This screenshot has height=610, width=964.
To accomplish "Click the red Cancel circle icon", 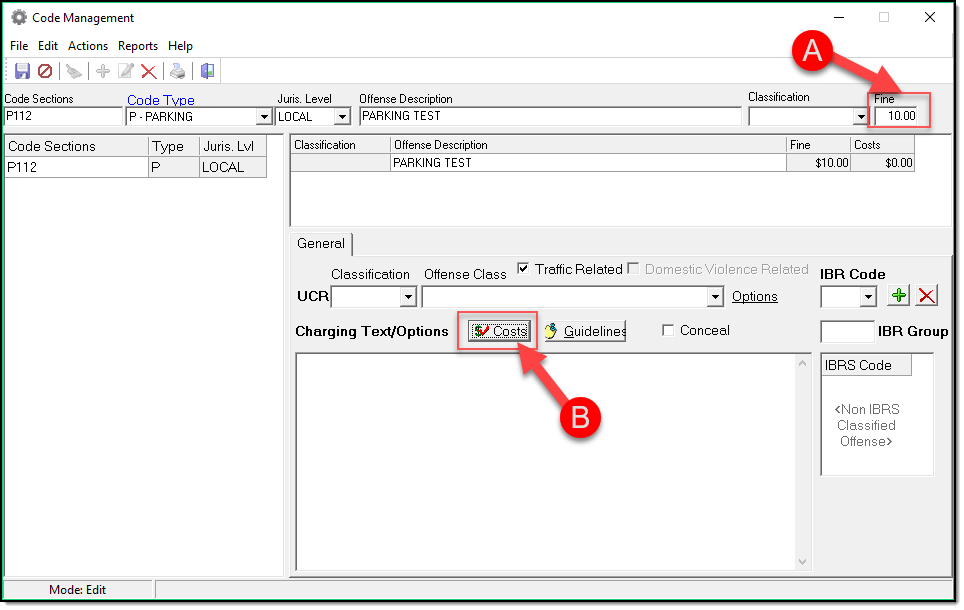I will pos(45,71).
